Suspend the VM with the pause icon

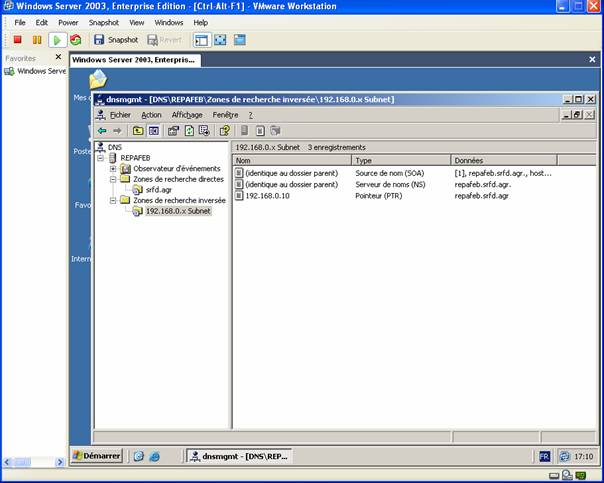coord(37,40)
